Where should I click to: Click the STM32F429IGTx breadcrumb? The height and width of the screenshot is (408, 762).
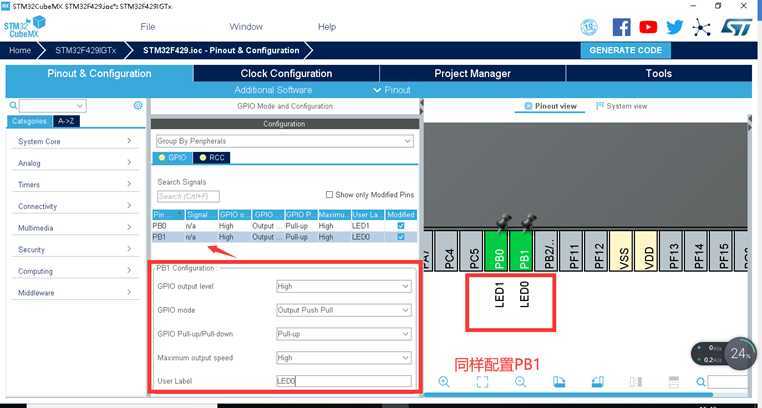86,51
